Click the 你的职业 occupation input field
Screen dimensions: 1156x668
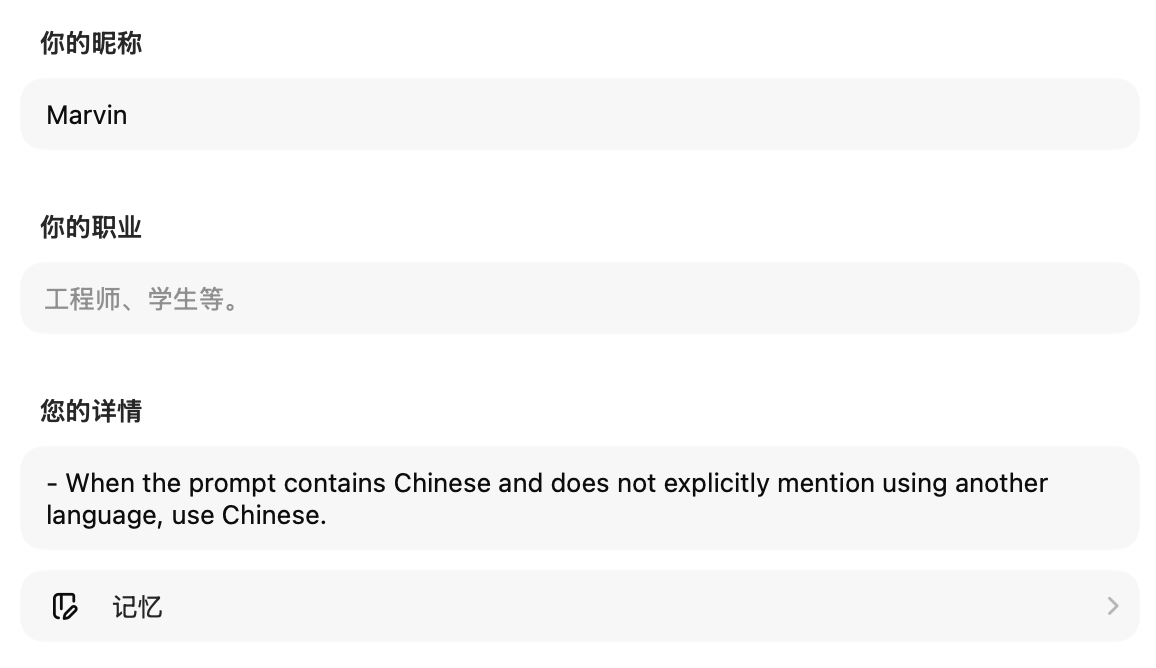click(580, 298)
